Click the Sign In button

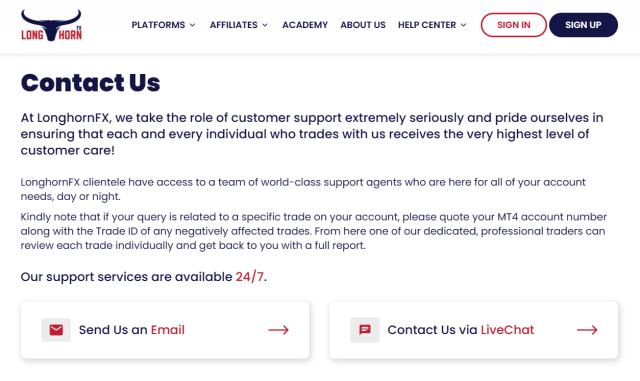click(513, 25)
